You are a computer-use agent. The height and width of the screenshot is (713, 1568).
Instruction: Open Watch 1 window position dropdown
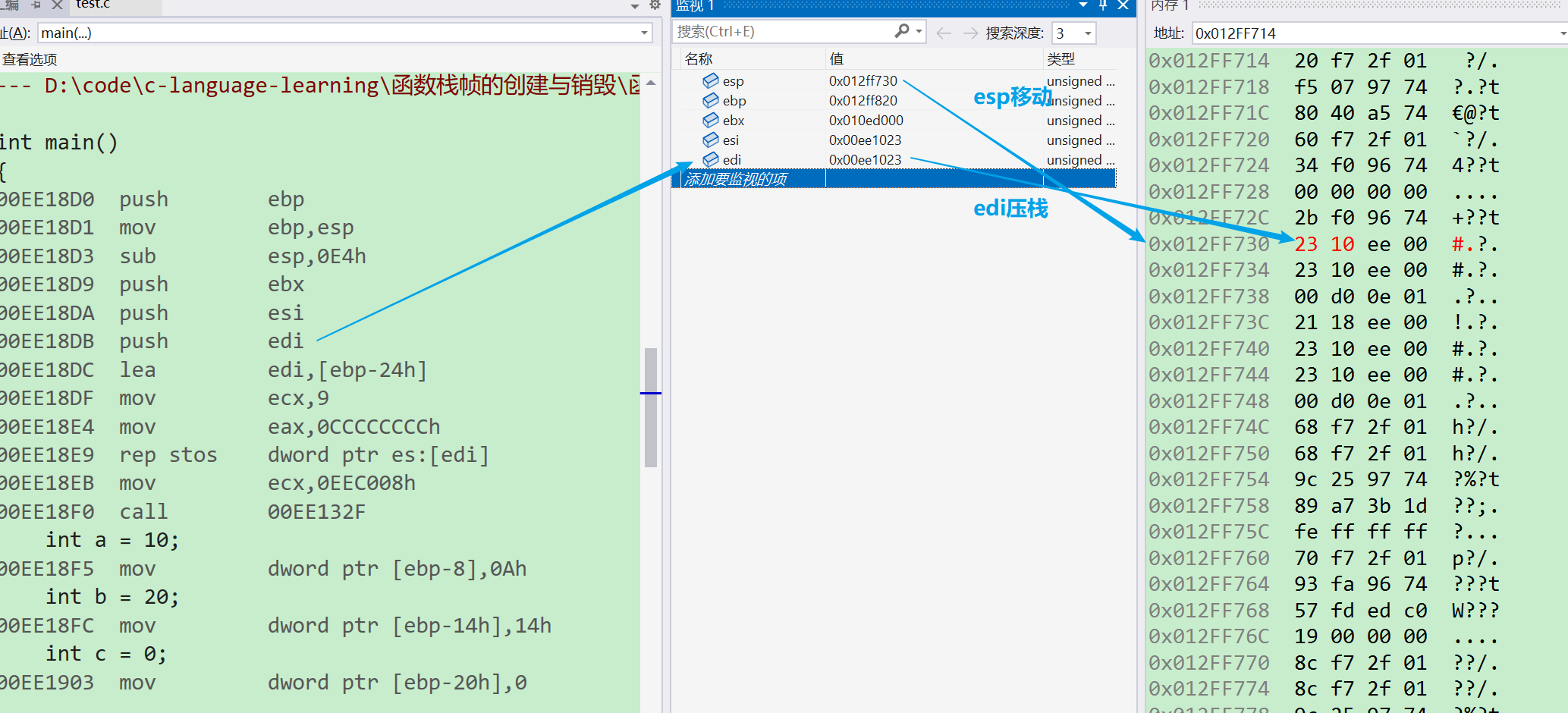coord(1083,5)
